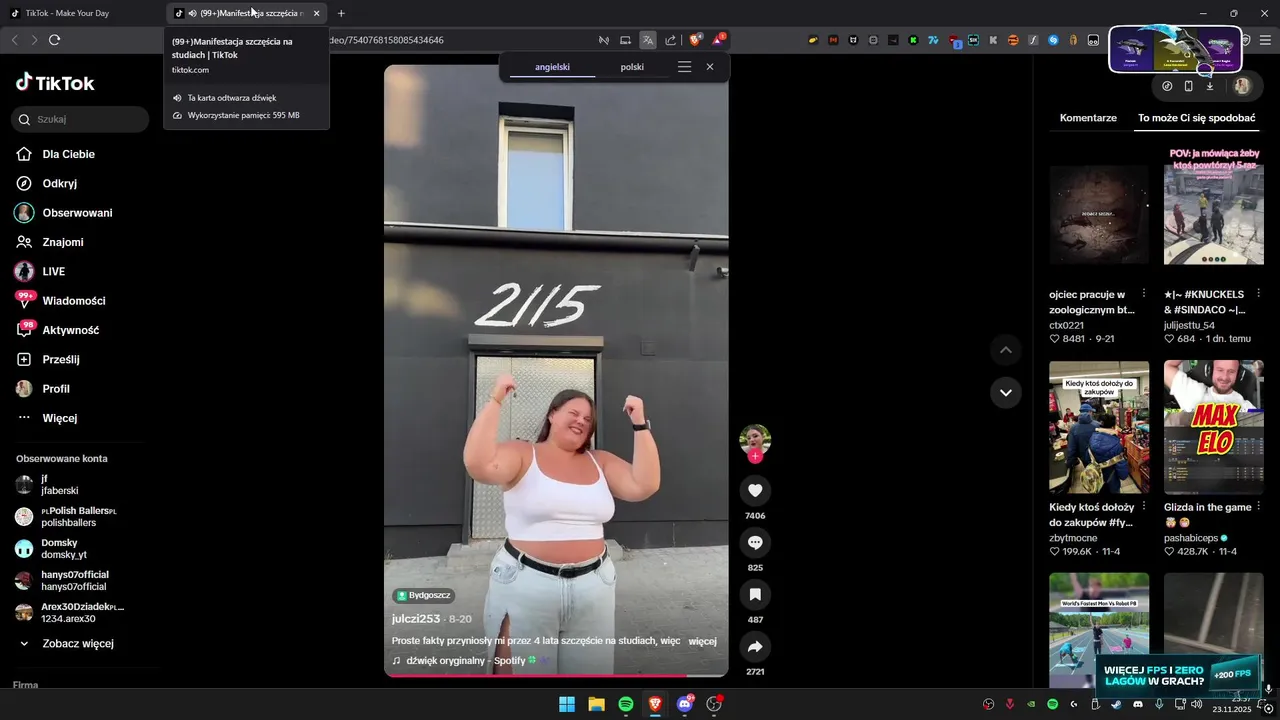Open translation options menu

tap(684, 67)
